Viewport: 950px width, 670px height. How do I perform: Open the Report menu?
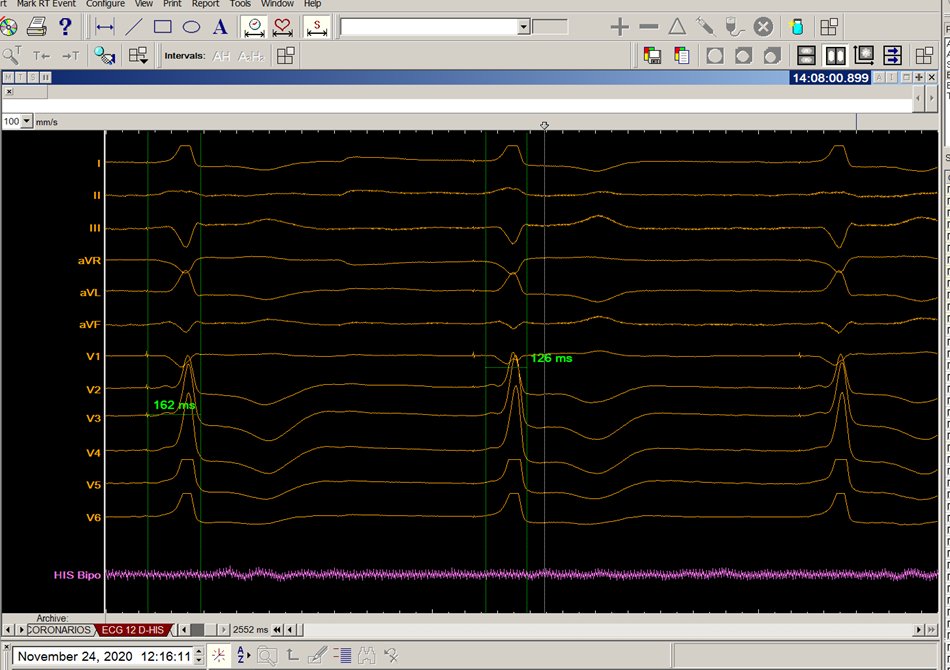205,4
